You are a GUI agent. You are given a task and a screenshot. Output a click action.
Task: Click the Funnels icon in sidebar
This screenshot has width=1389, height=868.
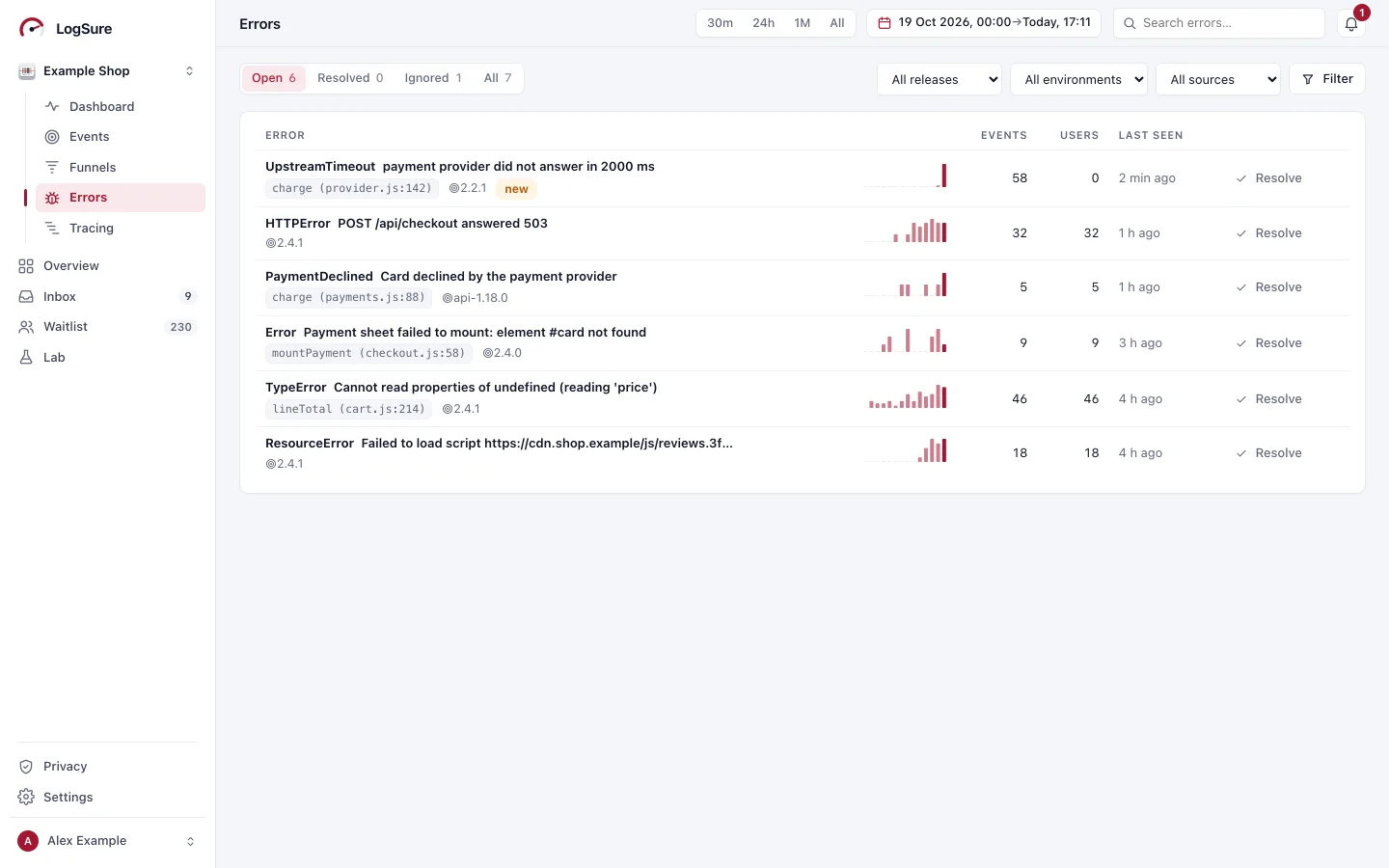(52, 168)
